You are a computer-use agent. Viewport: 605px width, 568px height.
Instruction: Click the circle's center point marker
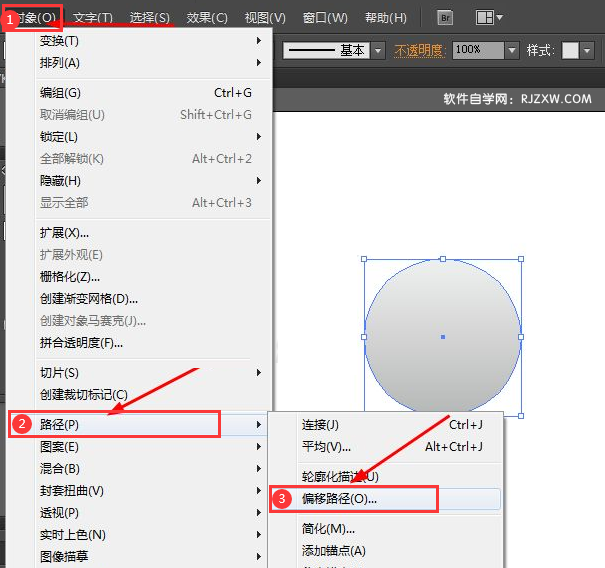click(443, 337)
